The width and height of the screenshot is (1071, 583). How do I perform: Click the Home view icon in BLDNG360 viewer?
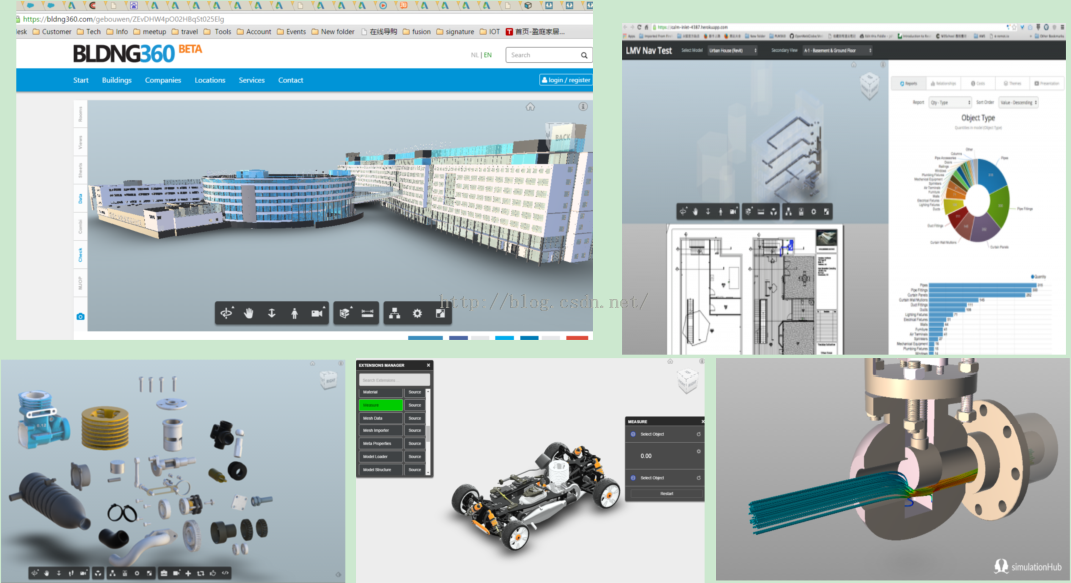pos(530,106)
